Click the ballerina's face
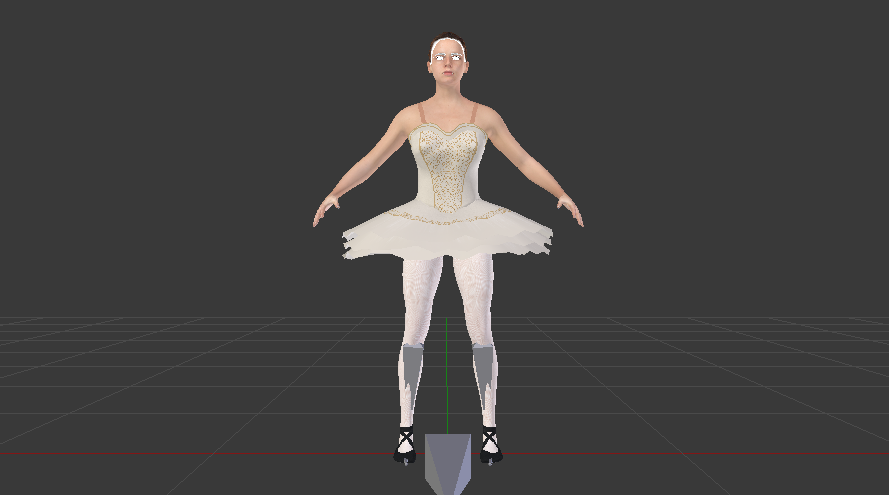Screen dimensions: 889x495 coord(447,66)
